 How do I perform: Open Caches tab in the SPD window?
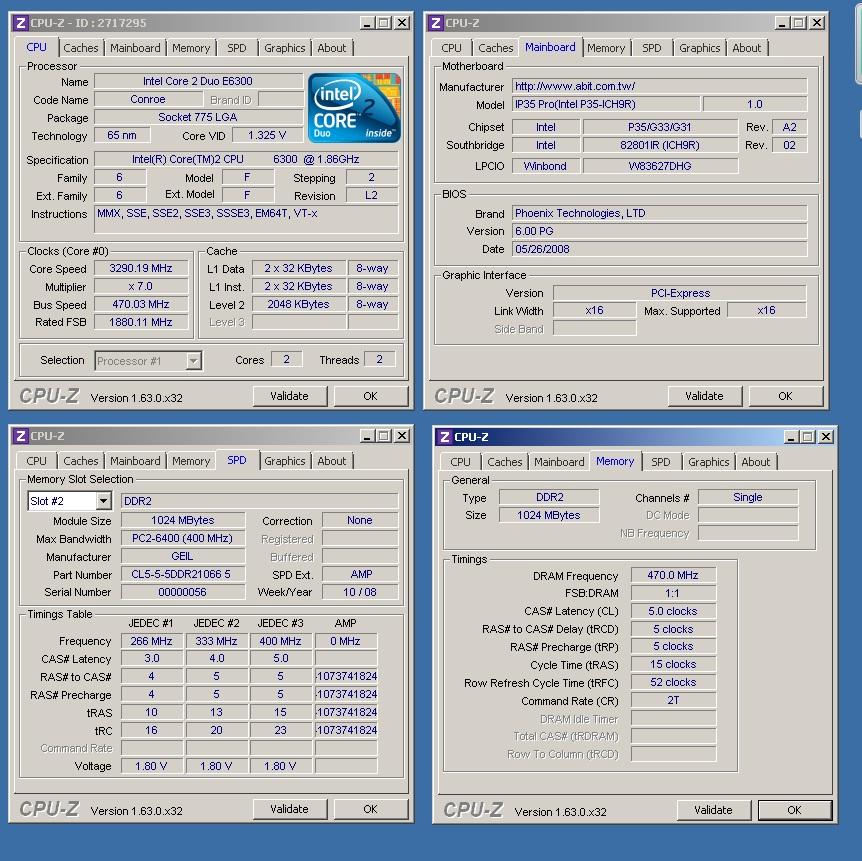pos(81,461)
